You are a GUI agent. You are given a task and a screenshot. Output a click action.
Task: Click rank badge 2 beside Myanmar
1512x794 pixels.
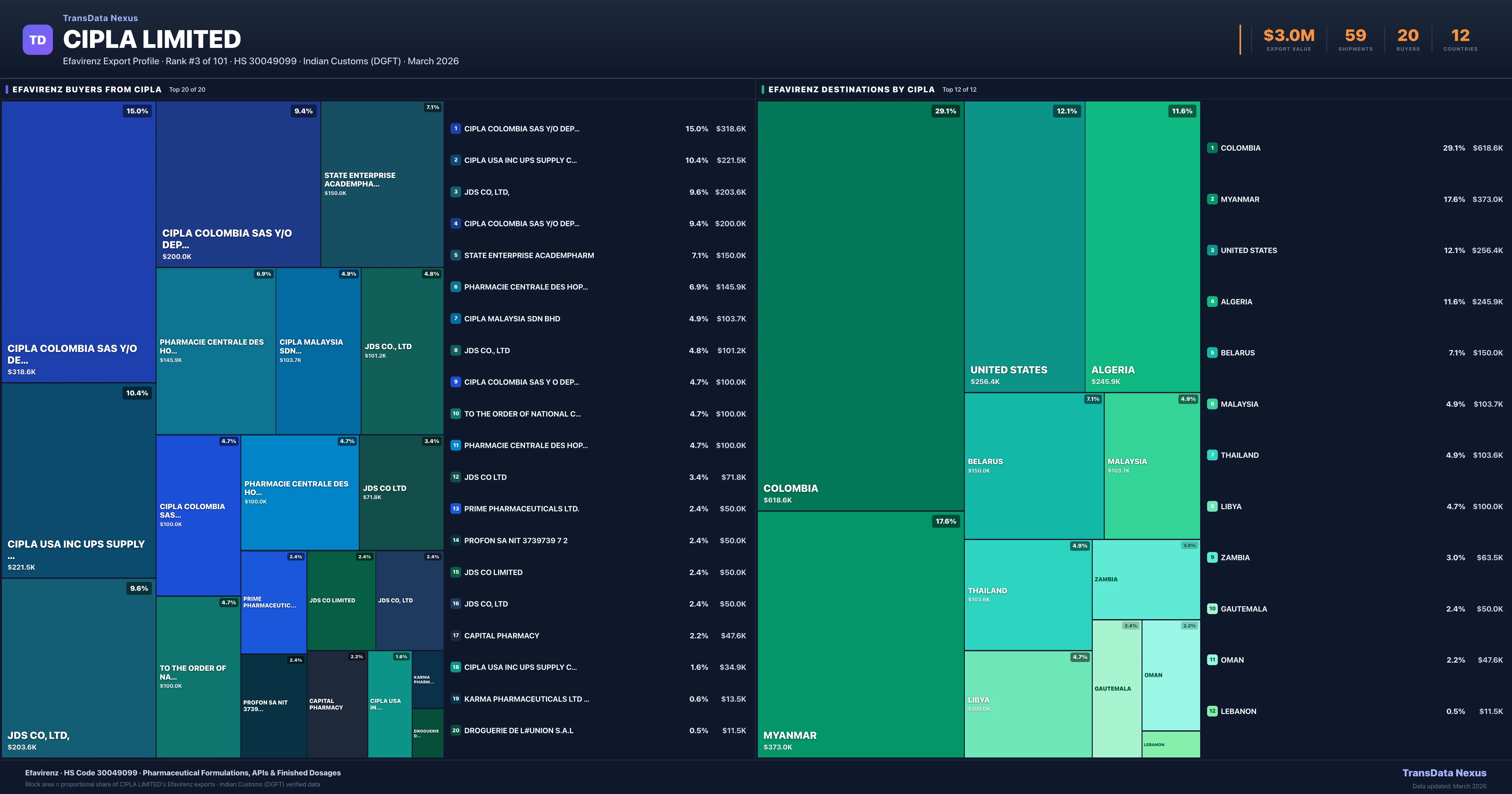1212,199
